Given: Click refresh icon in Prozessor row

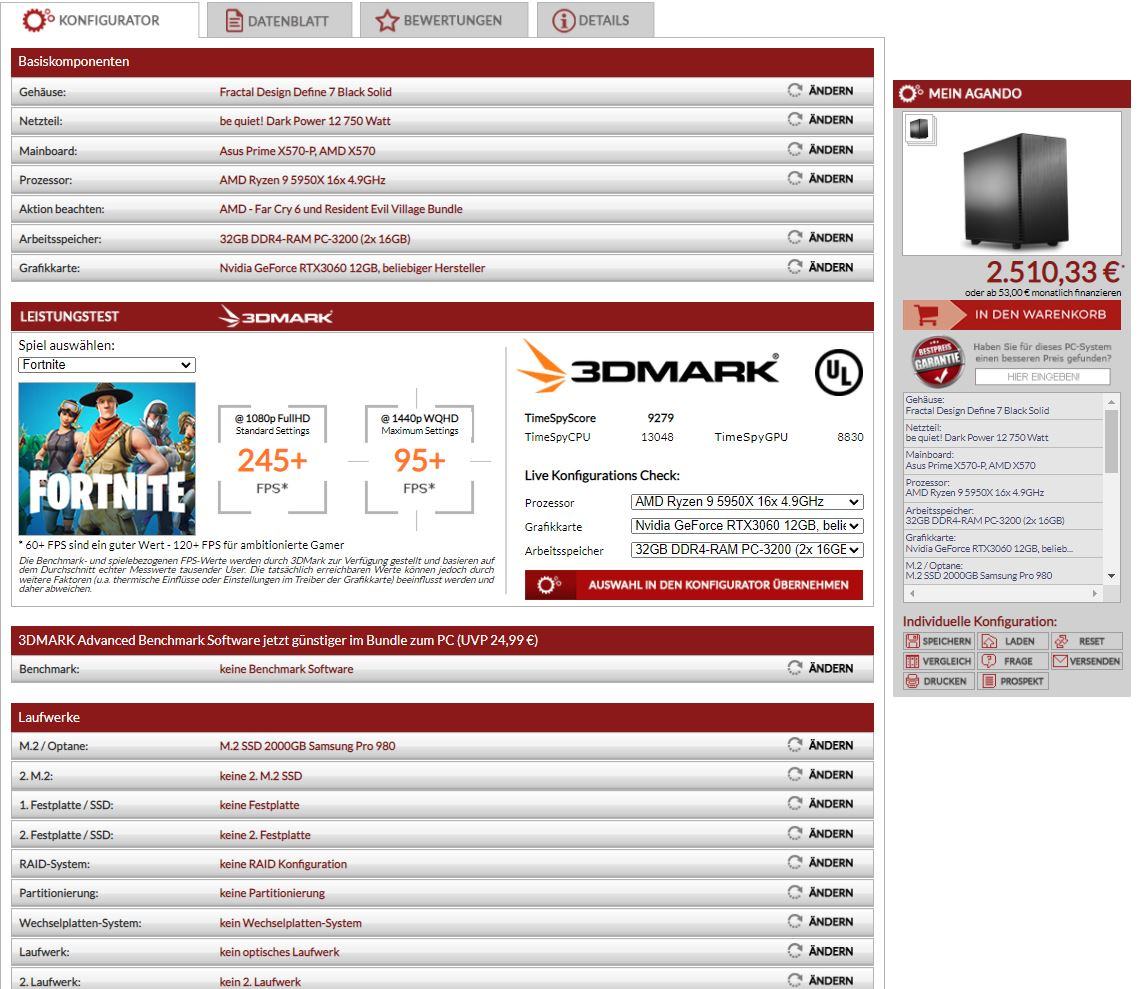Looking at the screenshot, I should (x=795, y=179).
